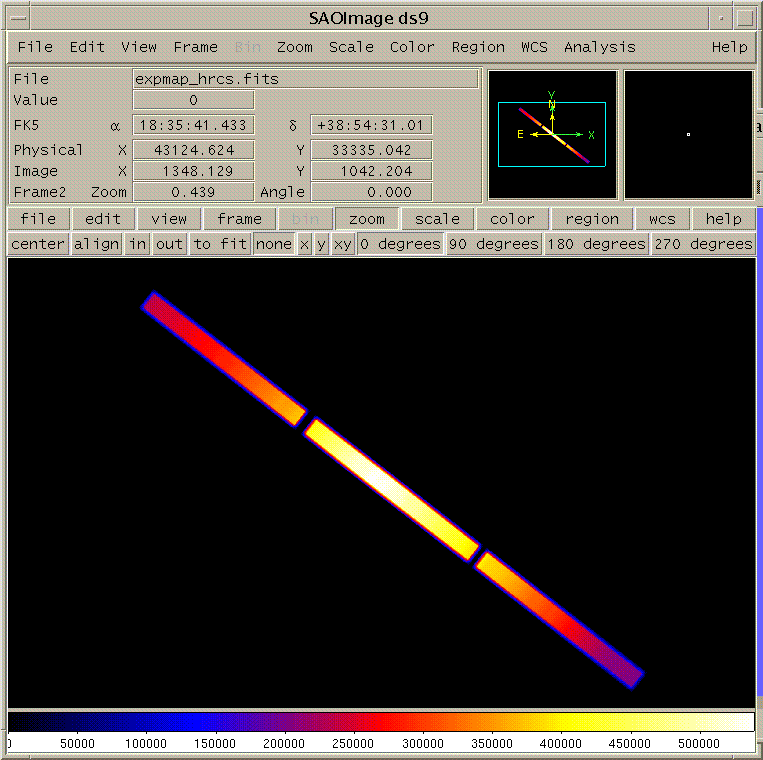The image size is (763, 760).
Task: Click the colorbar at the bottom
Action: tap(382, 722)
